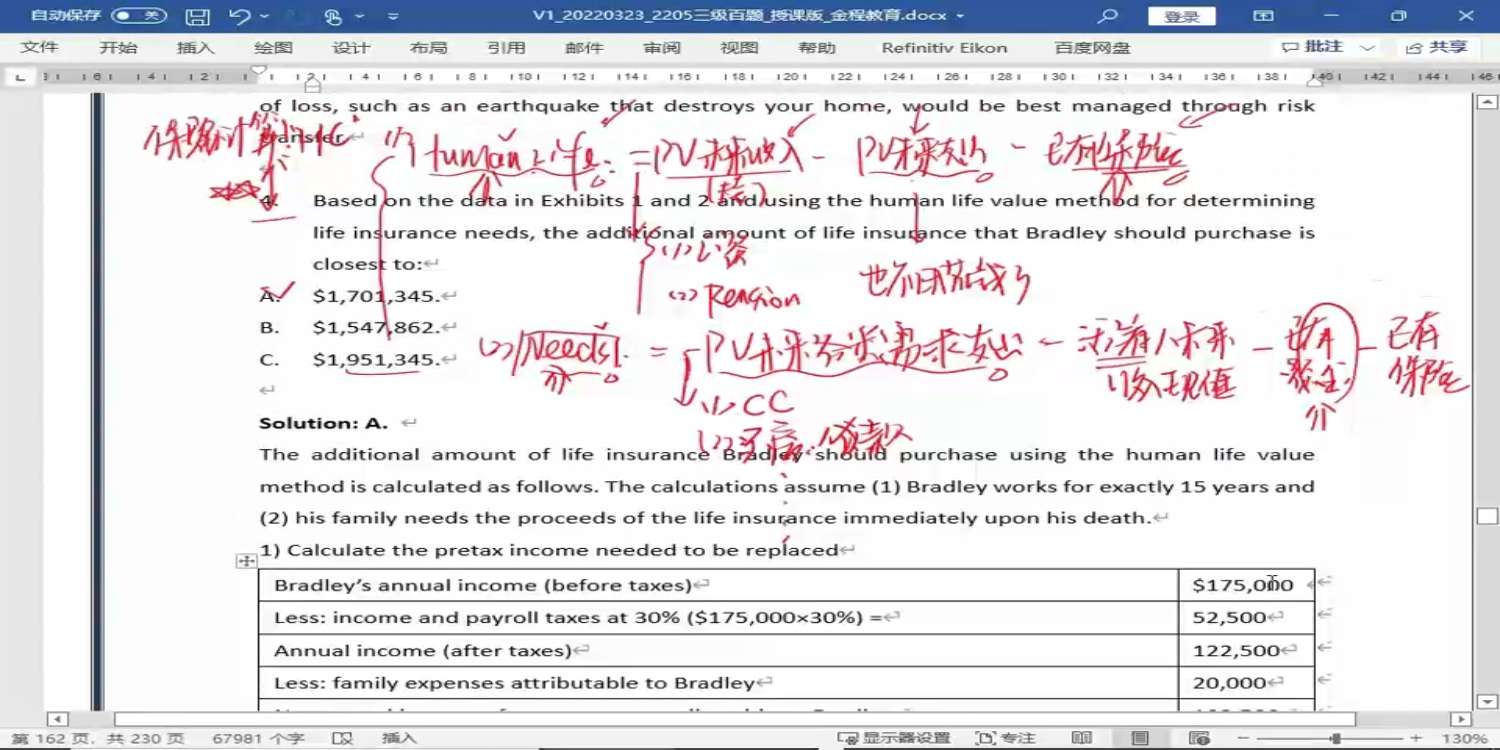Click table cell 'Bradley's annual income (before taxes)'
Screen dimensions: 1500x750
click(718, 585)
